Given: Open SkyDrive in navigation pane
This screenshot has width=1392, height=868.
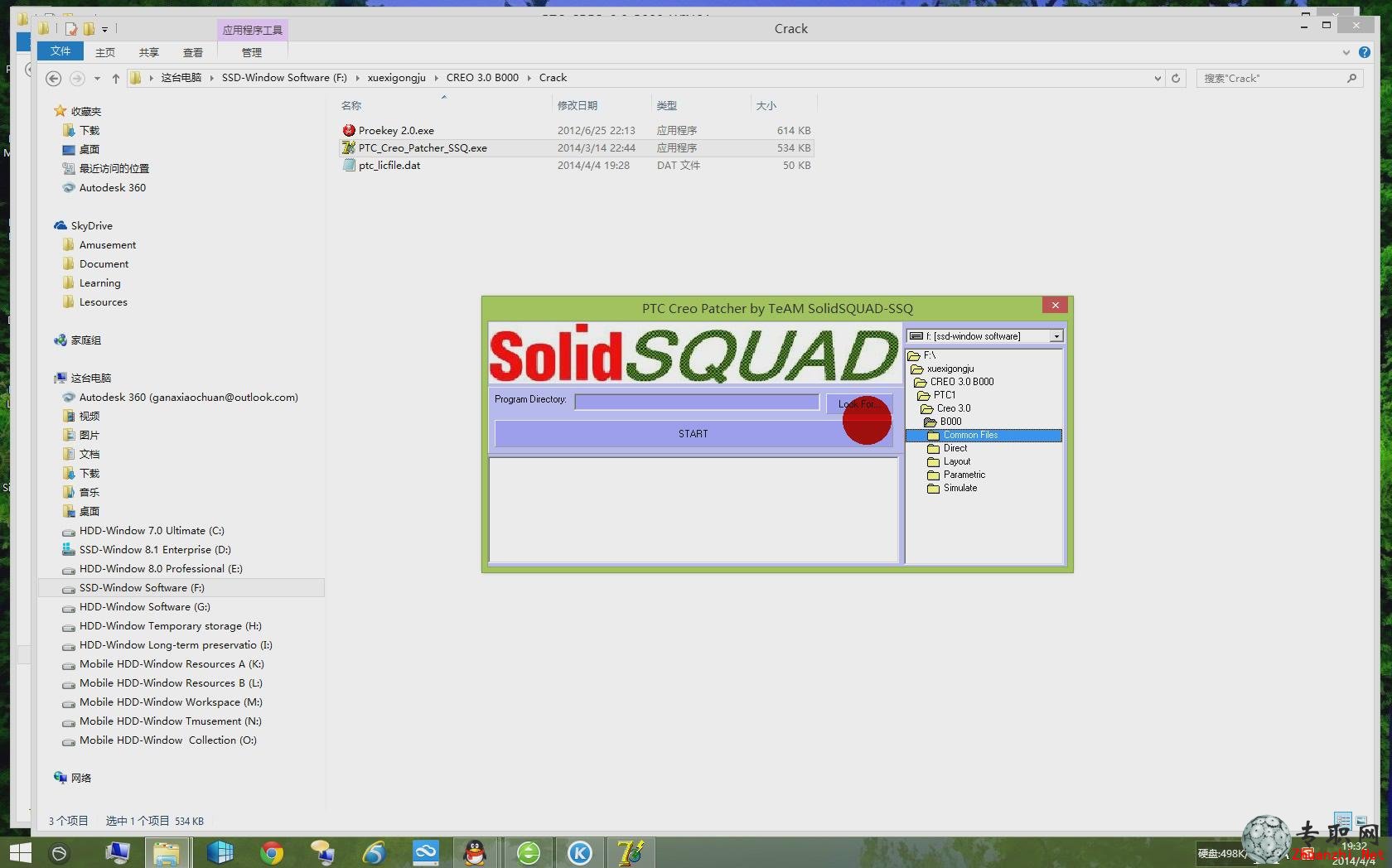Looking at the screenshot, I should (x=91, y=225).
